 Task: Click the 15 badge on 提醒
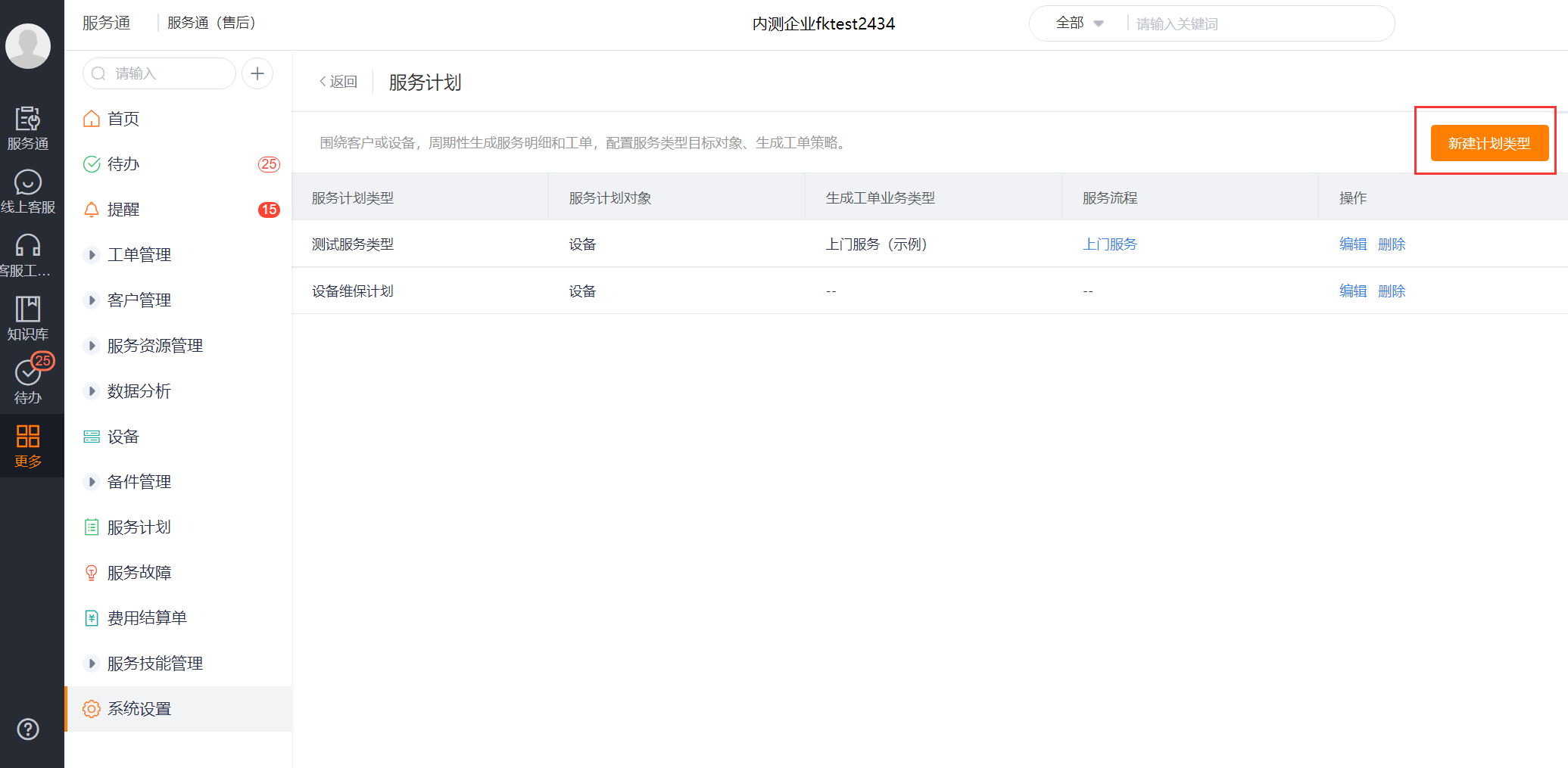click(x=269, y=210)
